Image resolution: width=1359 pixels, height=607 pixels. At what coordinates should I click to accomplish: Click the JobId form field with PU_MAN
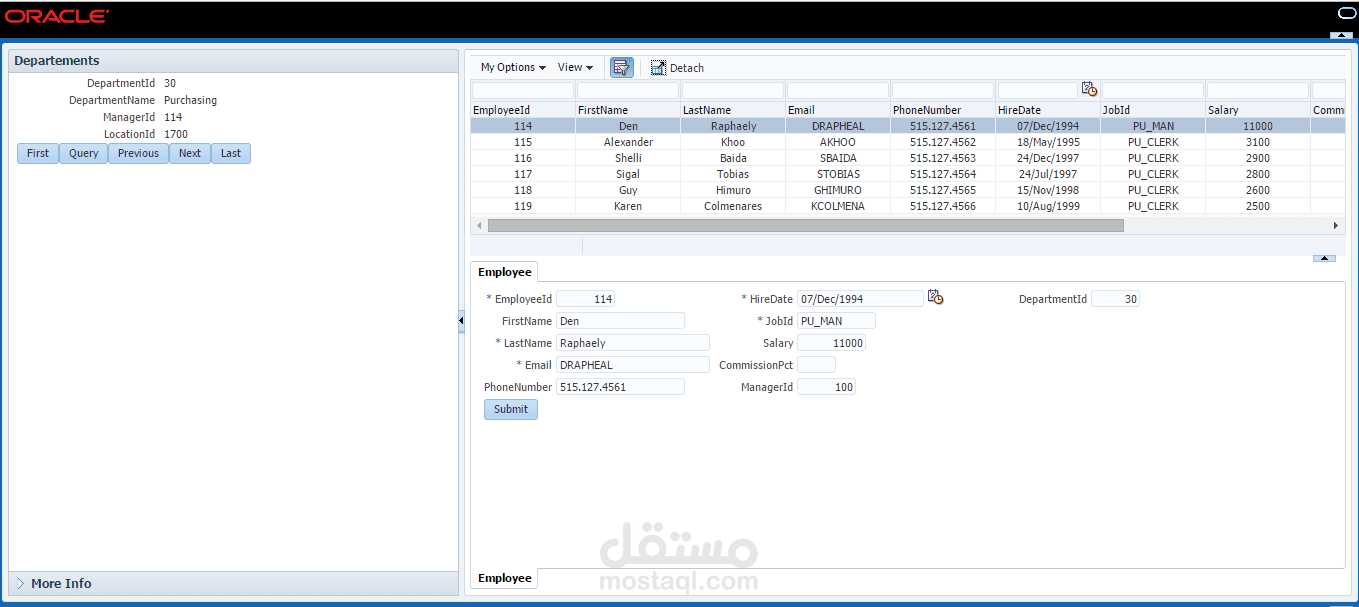click(836, 321)
